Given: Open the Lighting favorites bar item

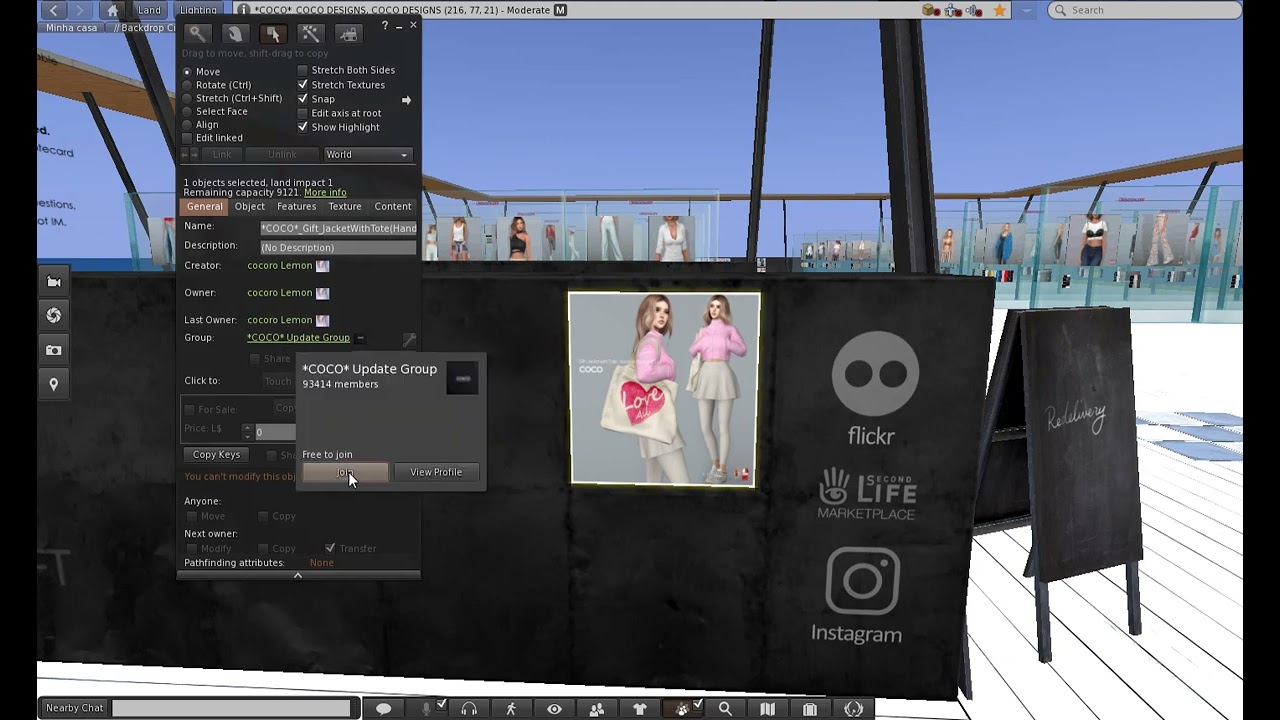Looking at the screenshot, I should pos(198,10).
